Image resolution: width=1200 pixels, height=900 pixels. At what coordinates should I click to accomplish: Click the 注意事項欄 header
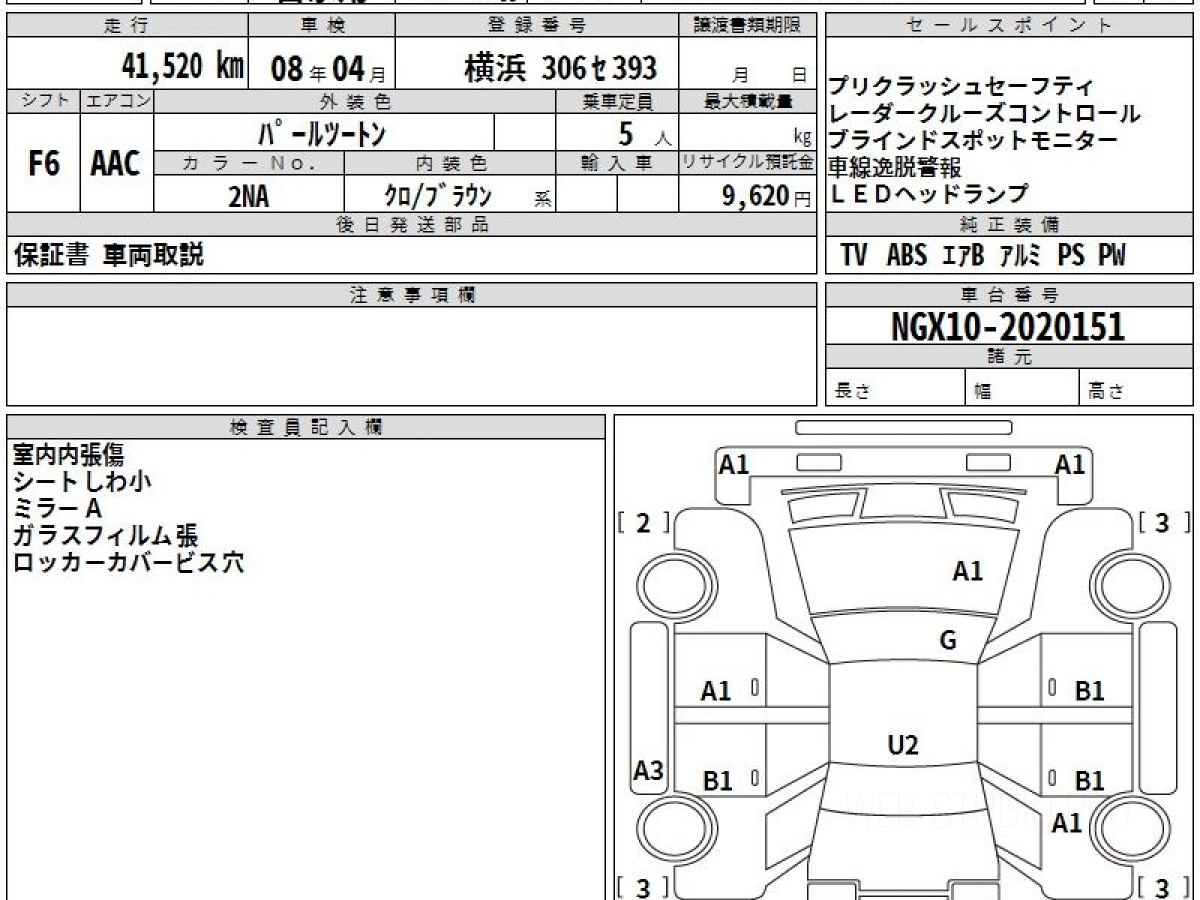[412, 295]
